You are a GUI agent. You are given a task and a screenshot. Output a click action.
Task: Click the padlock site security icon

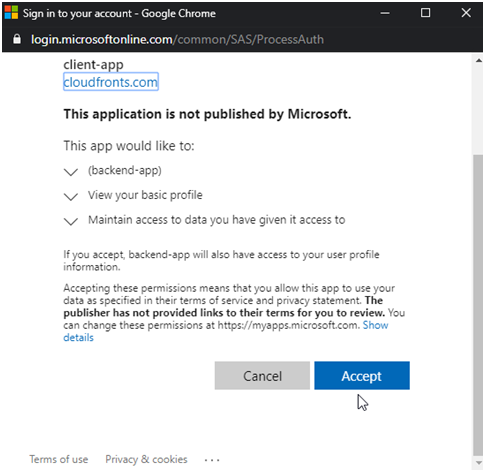[17, 39]
